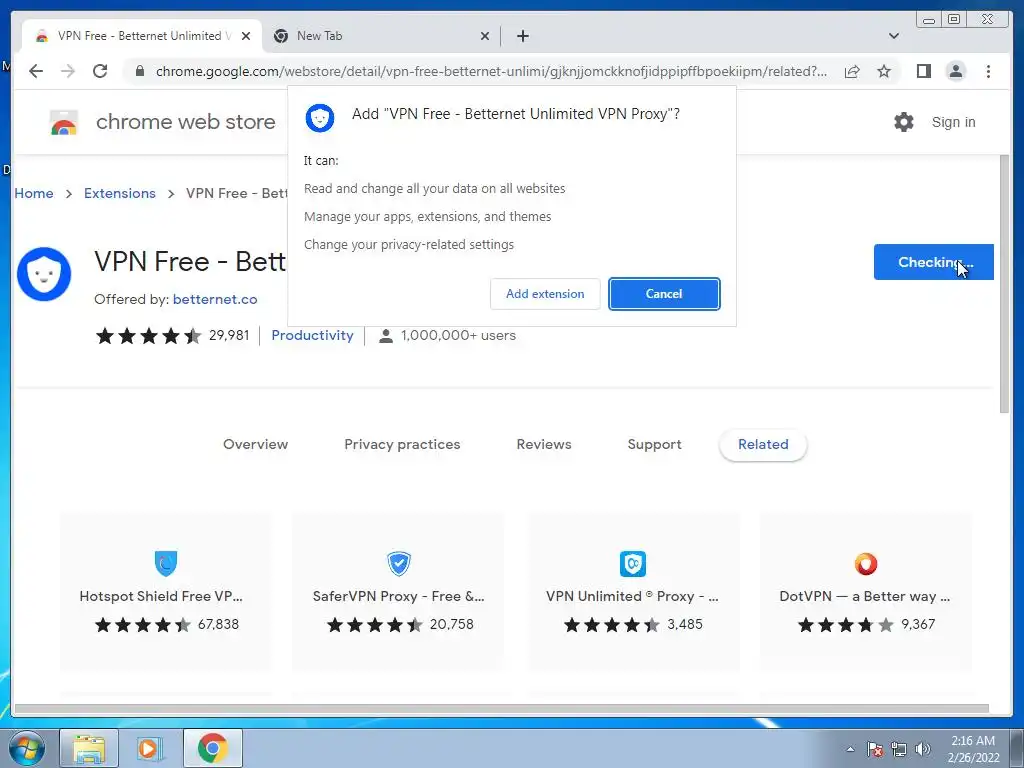This screenshot has width=1024, height=768.
Task: Select the VPN Free Betternet browser tab
Action: [x=141, y=36]
